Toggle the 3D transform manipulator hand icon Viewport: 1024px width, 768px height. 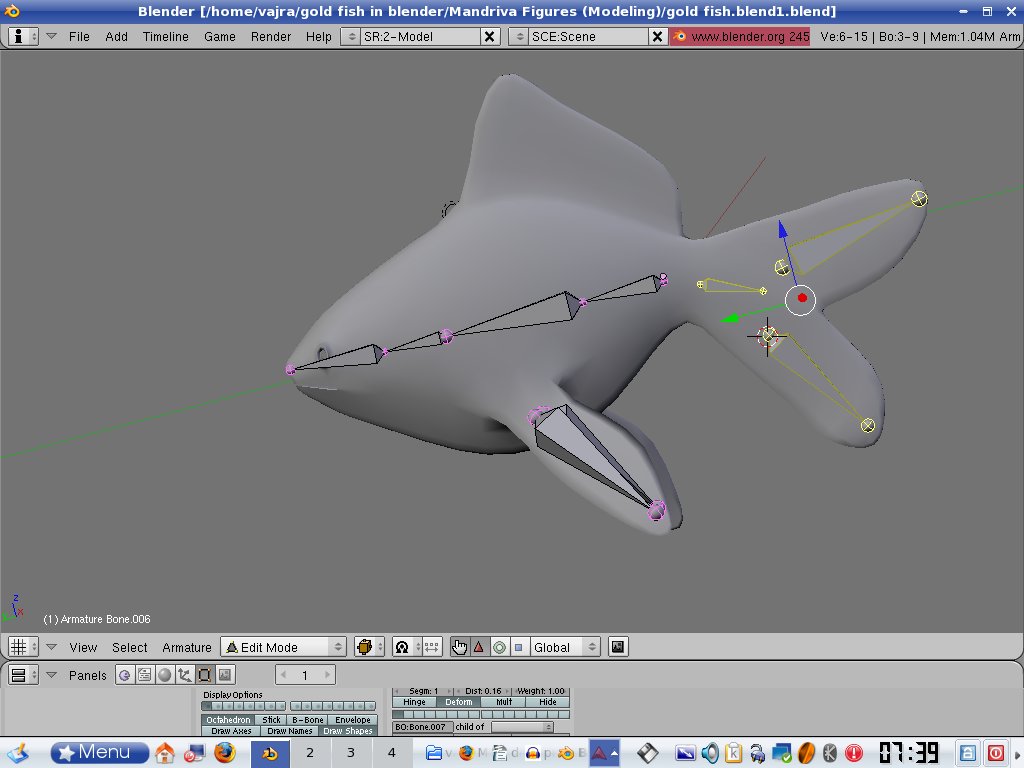[460, 647]
